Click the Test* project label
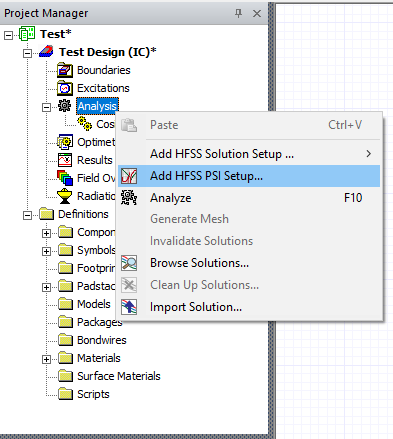 coord(56,34)
